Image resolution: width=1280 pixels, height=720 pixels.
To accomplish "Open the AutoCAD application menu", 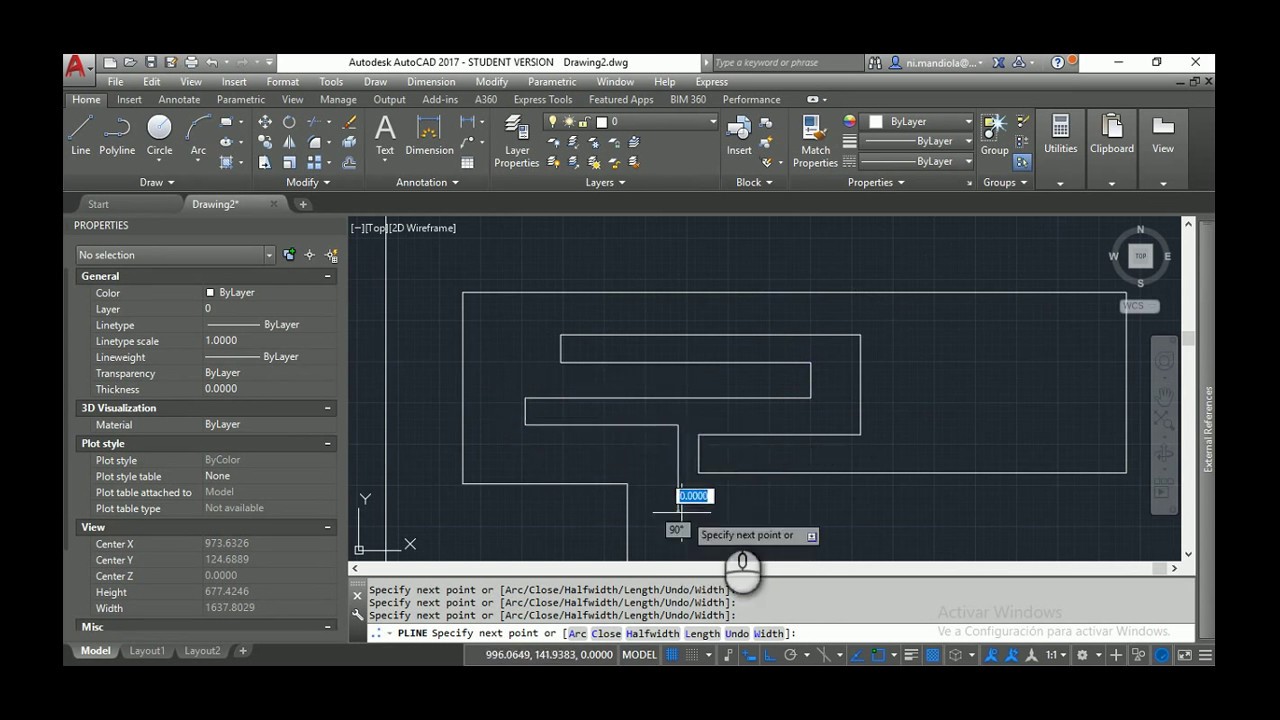I will pos(77,66).
